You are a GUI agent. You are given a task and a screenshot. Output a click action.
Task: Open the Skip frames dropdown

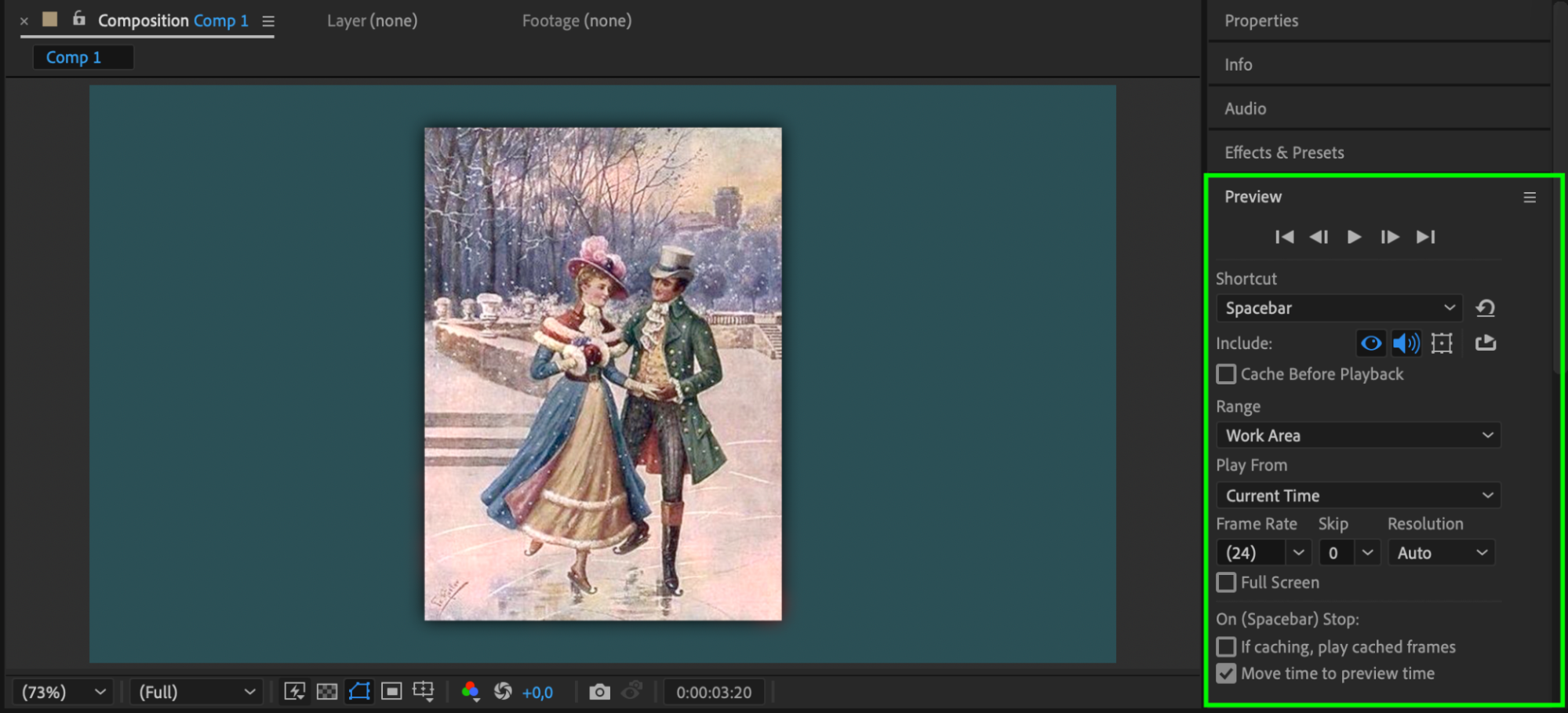(1368, 553)
